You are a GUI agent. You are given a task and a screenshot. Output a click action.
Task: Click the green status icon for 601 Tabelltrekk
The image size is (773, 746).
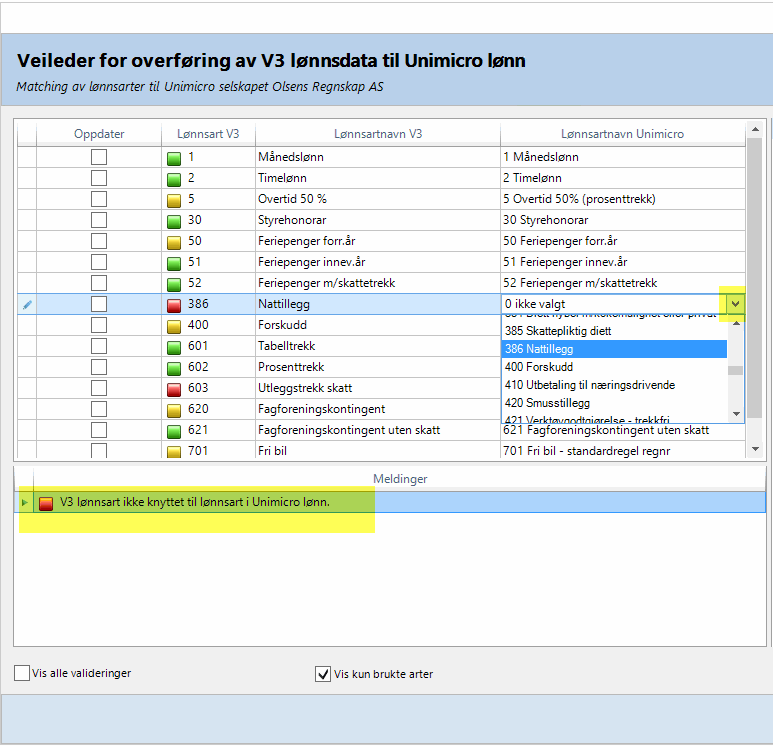(174, 346)
